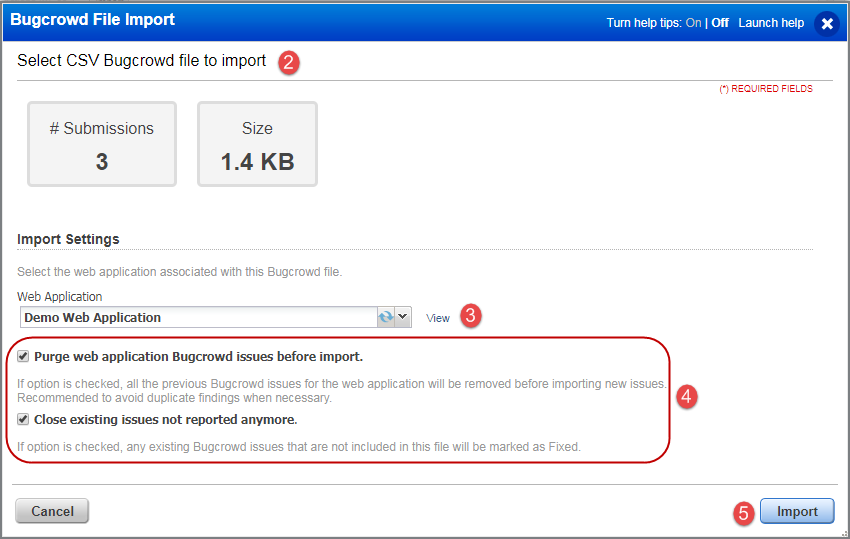Screen dimensions: 850x539
Task: Select the # Submissions count box
Action: [102, 144]
